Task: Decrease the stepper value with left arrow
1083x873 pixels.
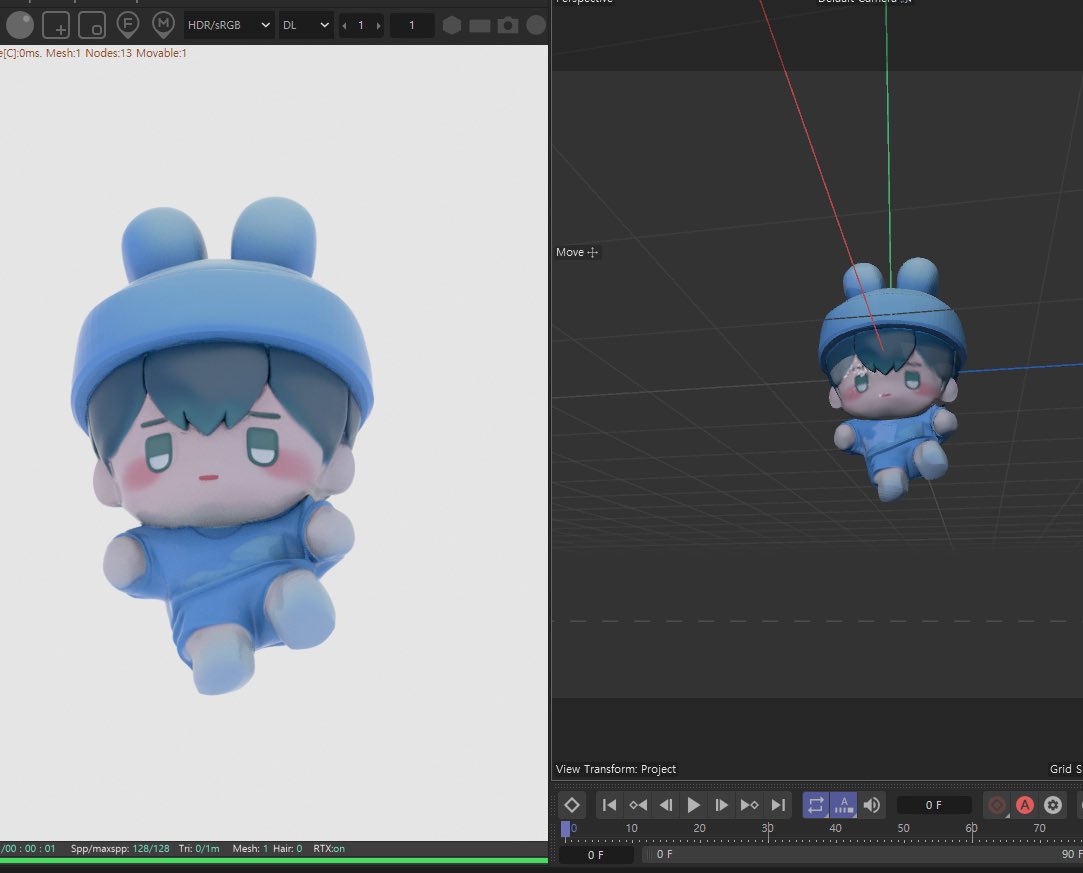Action: click(x=345, y=26)
